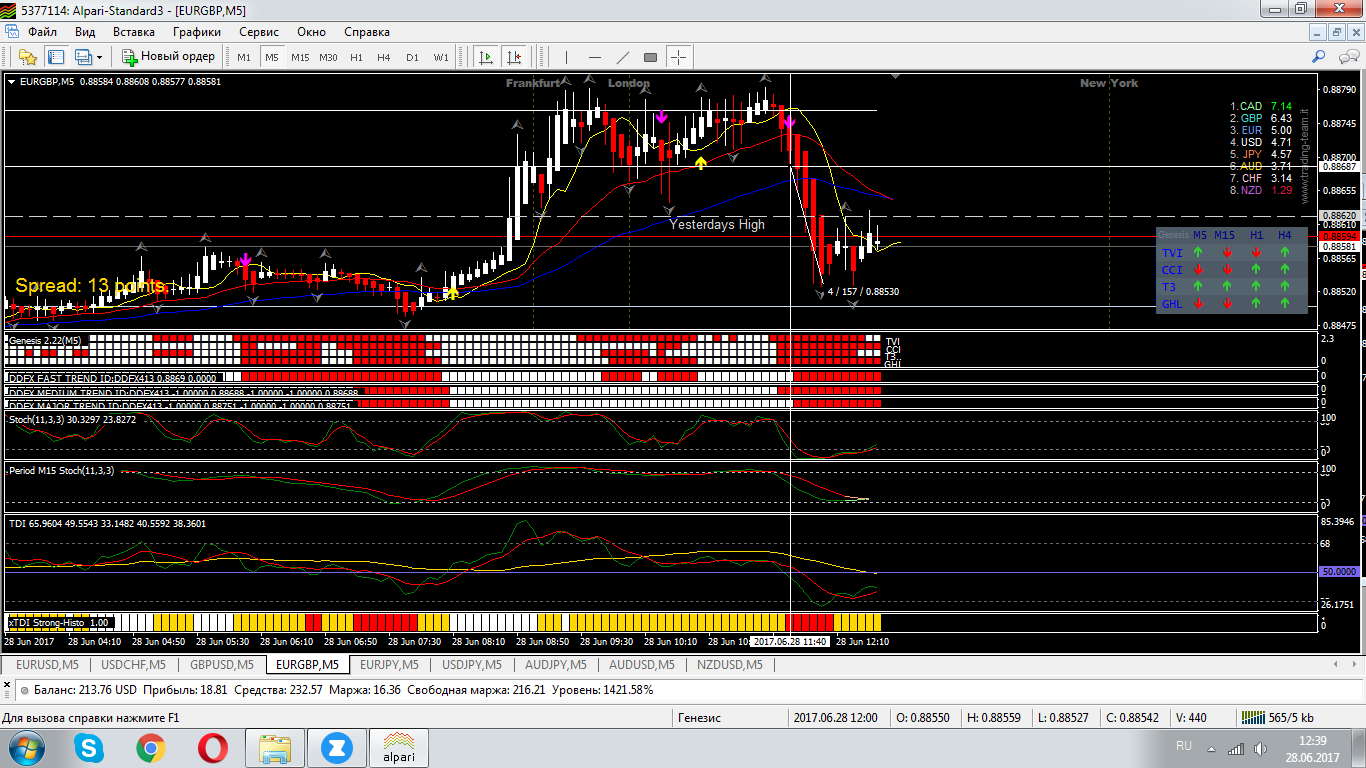Switch to W1 timeframe
1366x768 pixels.
point(441,57)
